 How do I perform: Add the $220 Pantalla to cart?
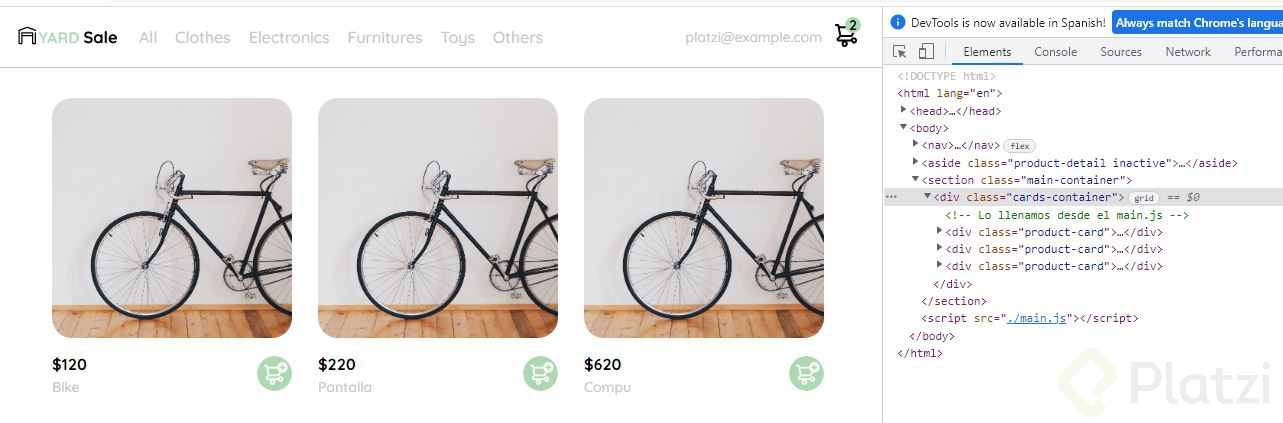[x=540, y=373]
